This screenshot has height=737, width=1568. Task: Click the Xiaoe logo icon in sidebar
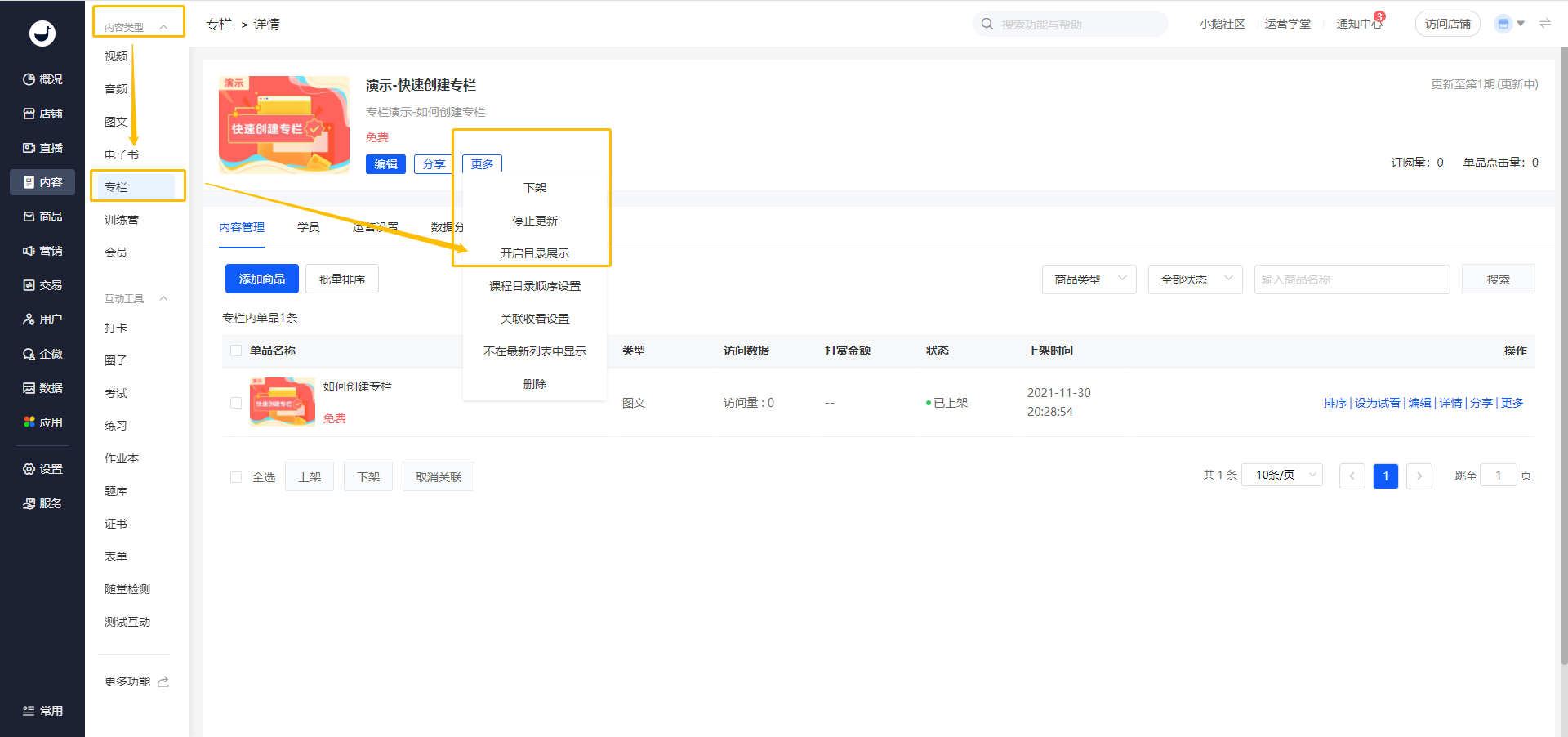[42, 33]
